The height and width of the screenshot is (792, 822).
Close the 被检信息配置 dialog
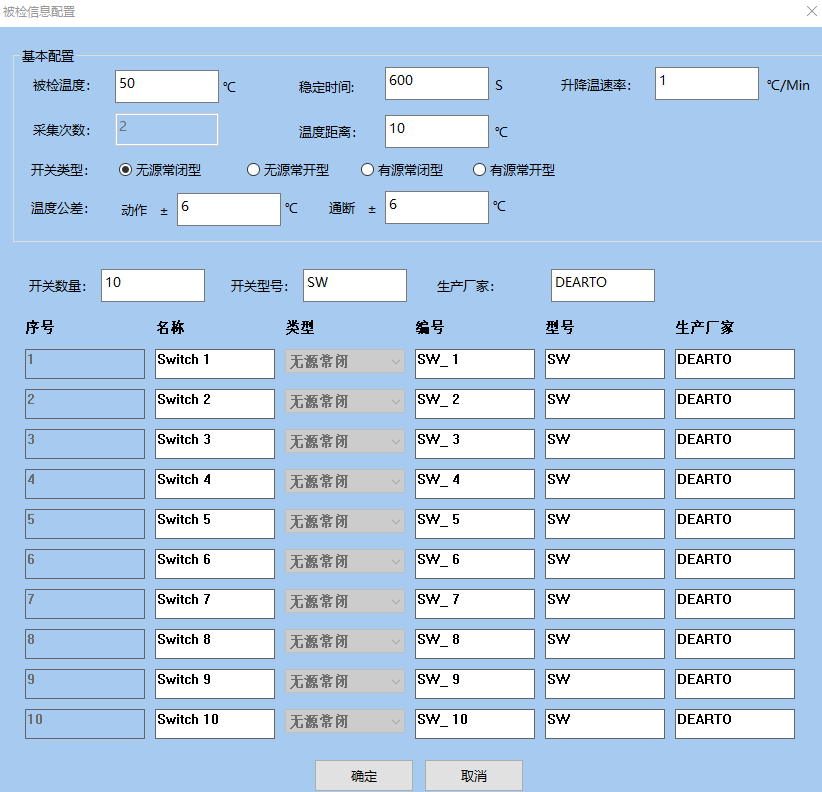[x=812, y=11]
